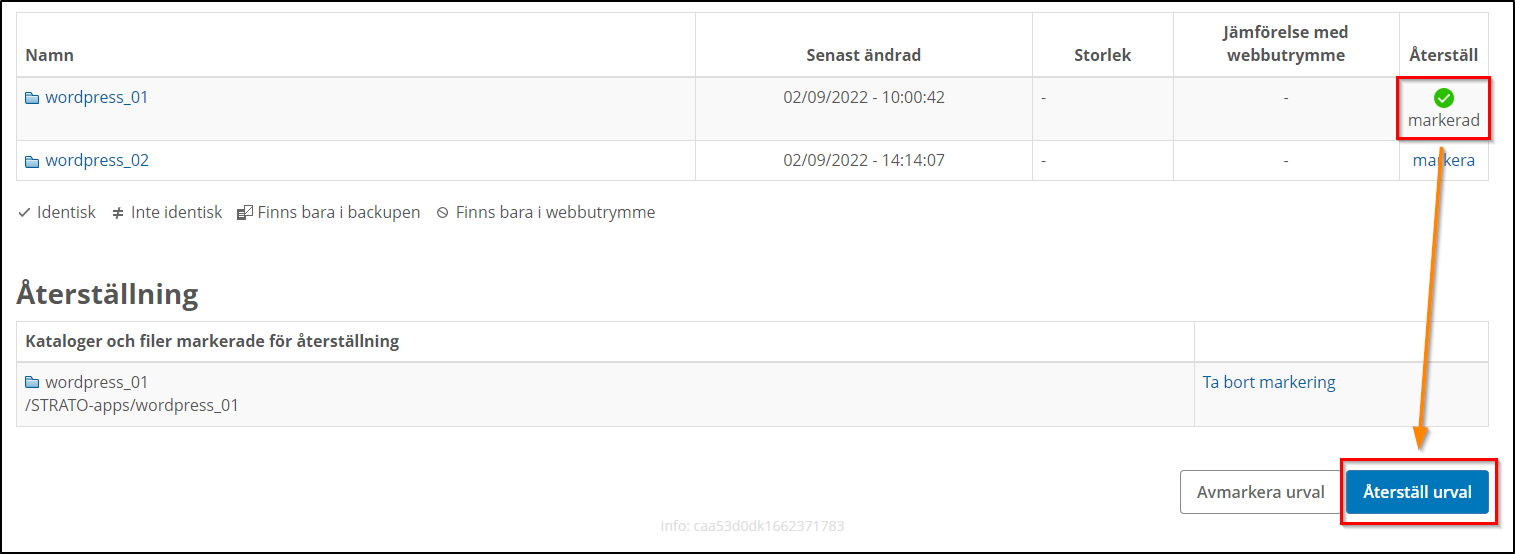
Task: Click the Storlek column header
Action: click(x=1101, y=55)
